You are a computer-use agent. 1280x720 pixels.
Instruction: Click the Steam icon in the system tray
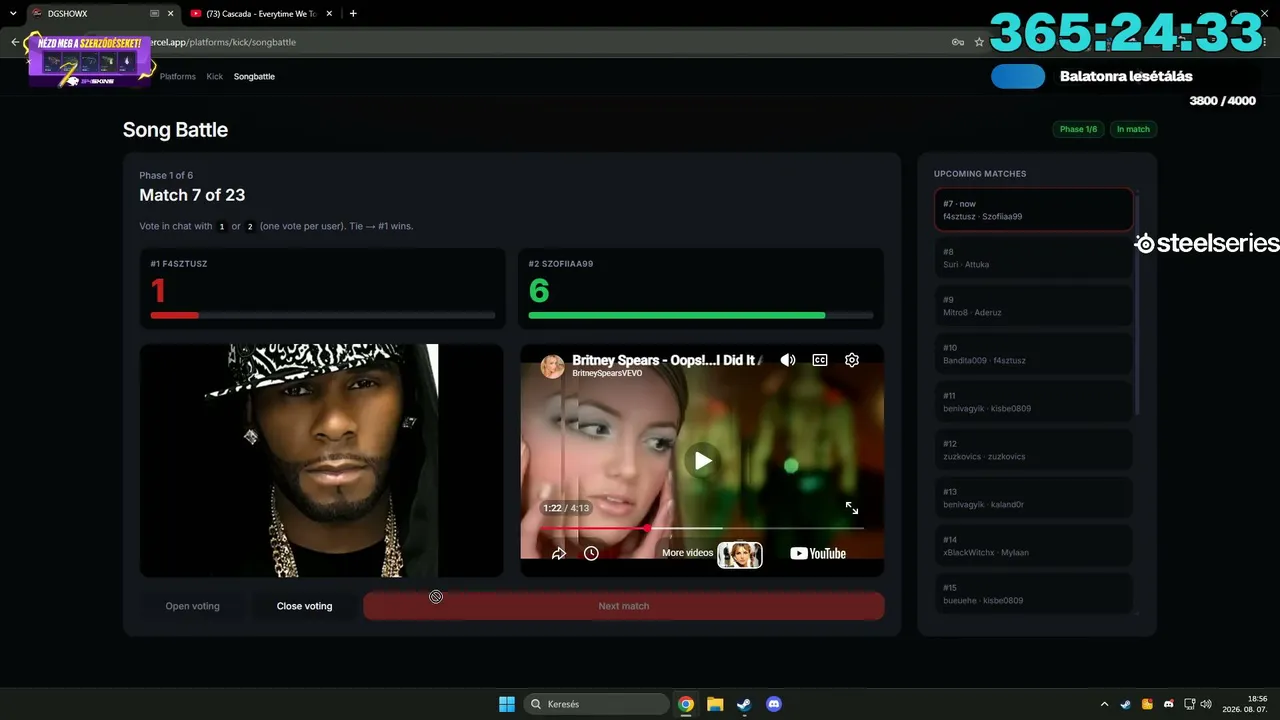pyautogui.click(x=1126, y=704)
